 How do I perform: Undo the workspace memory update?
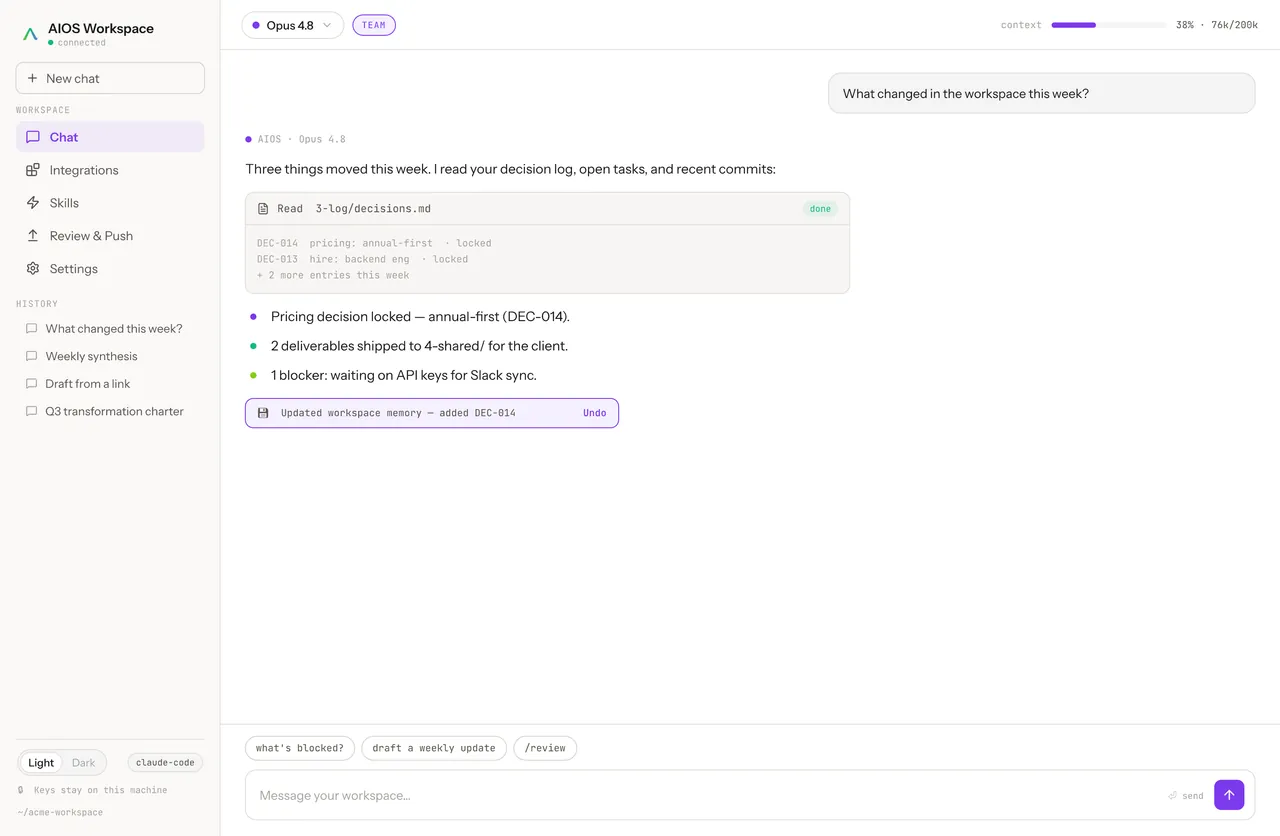(x=595, y=413)
